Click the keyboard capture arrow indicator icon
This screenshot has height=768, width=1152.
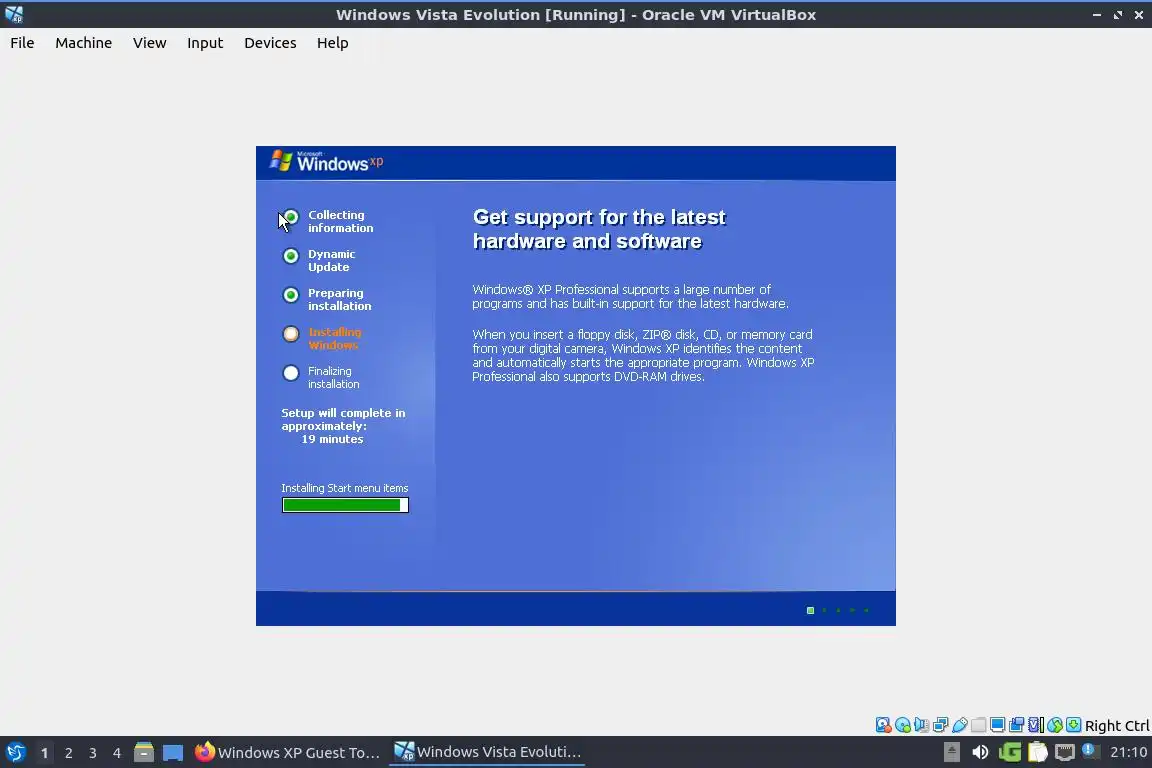(1073, 725)
